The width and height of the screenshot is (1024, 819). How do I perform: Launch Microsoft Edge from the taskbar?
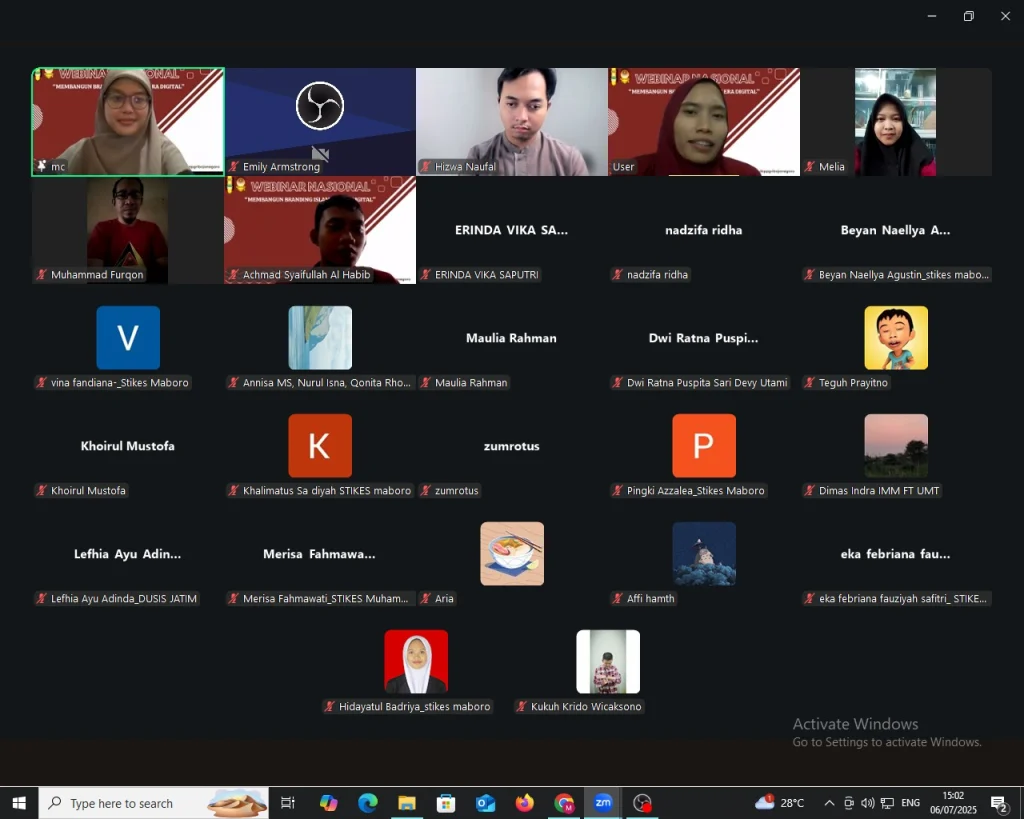click(367, 802)
